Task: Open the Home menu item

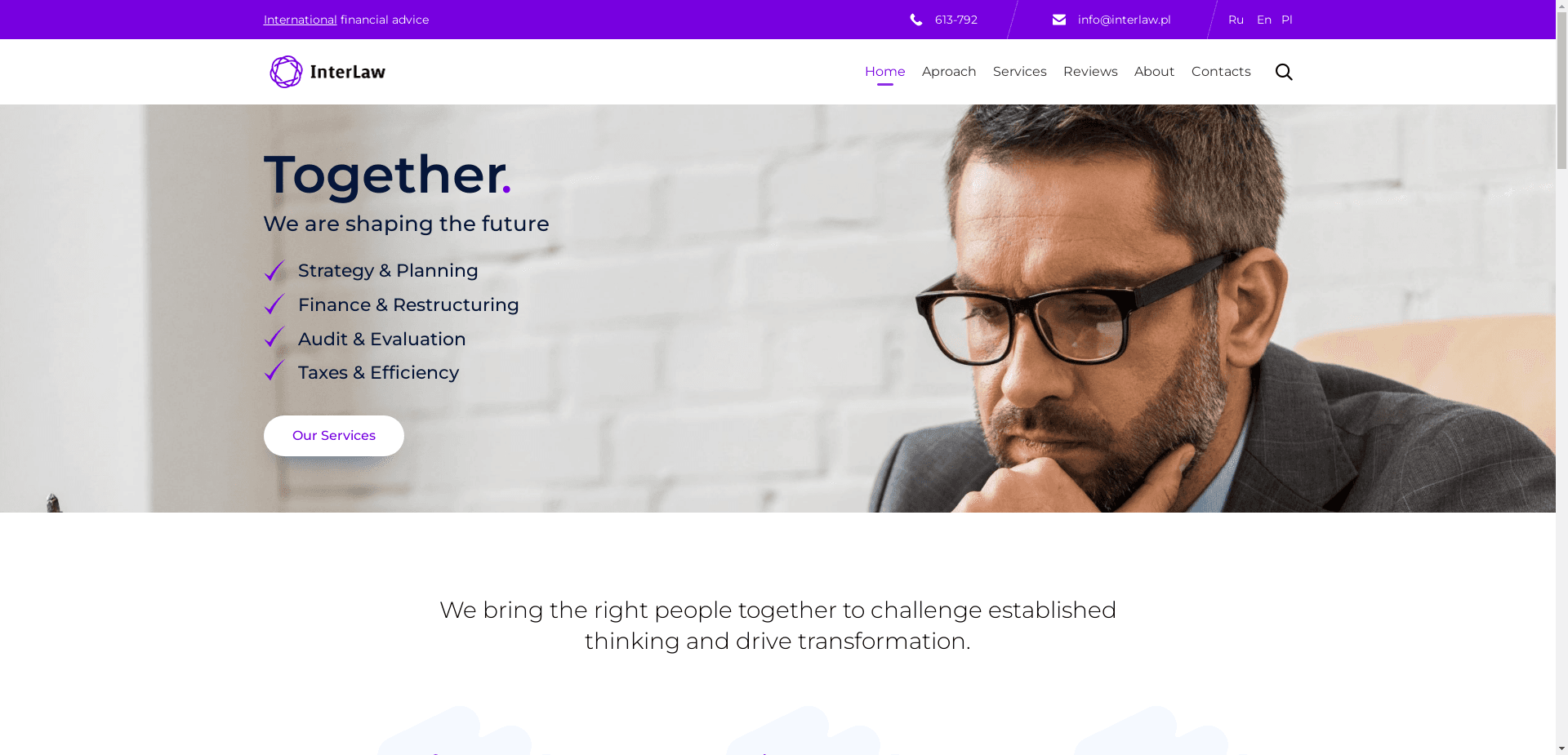Action: click(884, 72)
